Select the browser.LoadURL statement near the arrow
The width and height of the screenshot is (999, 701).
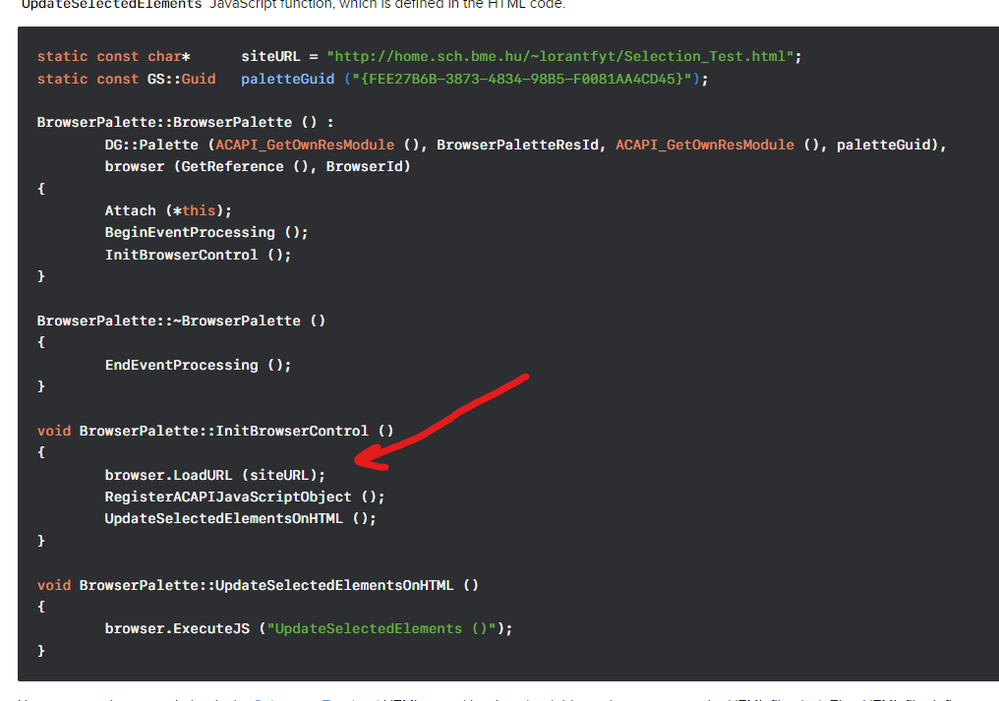(x=213, y=474)
